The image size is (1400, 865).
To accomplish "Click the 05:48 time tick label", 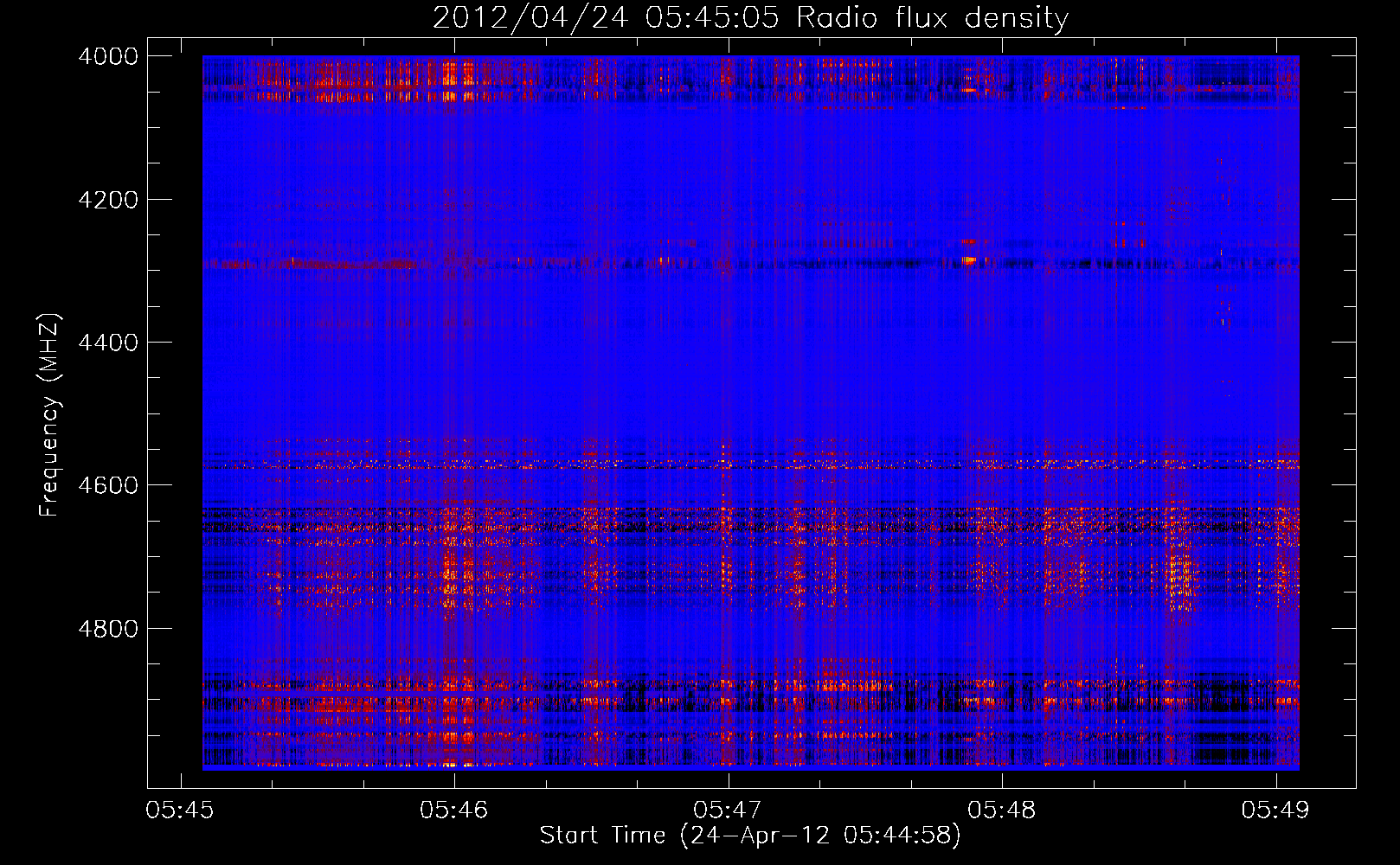I will point(1002,810).
